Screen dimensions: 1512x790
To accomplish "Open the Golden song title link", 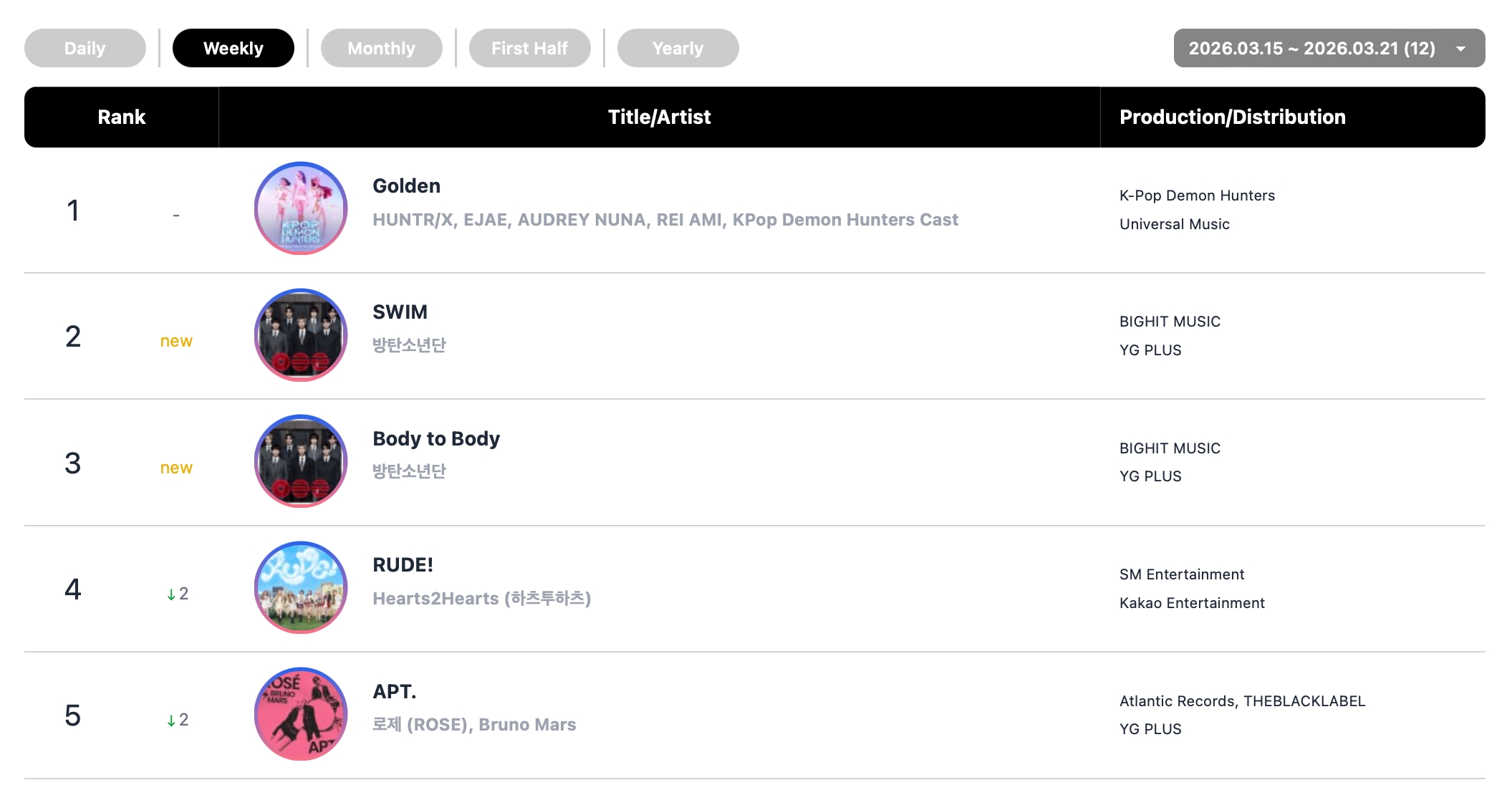I will coord(406,186).
